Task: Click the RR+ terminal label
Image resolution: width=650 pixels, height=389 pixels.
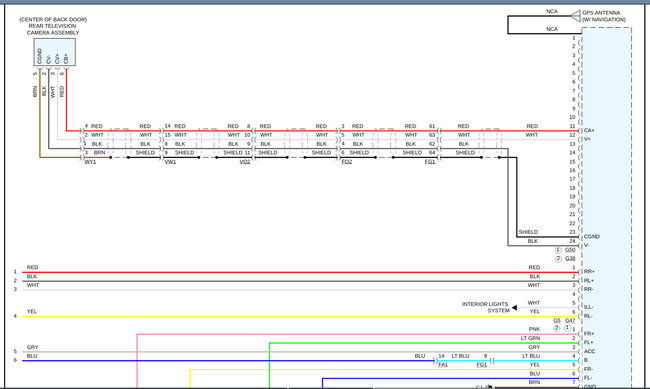Action: [x=589, y=272]
